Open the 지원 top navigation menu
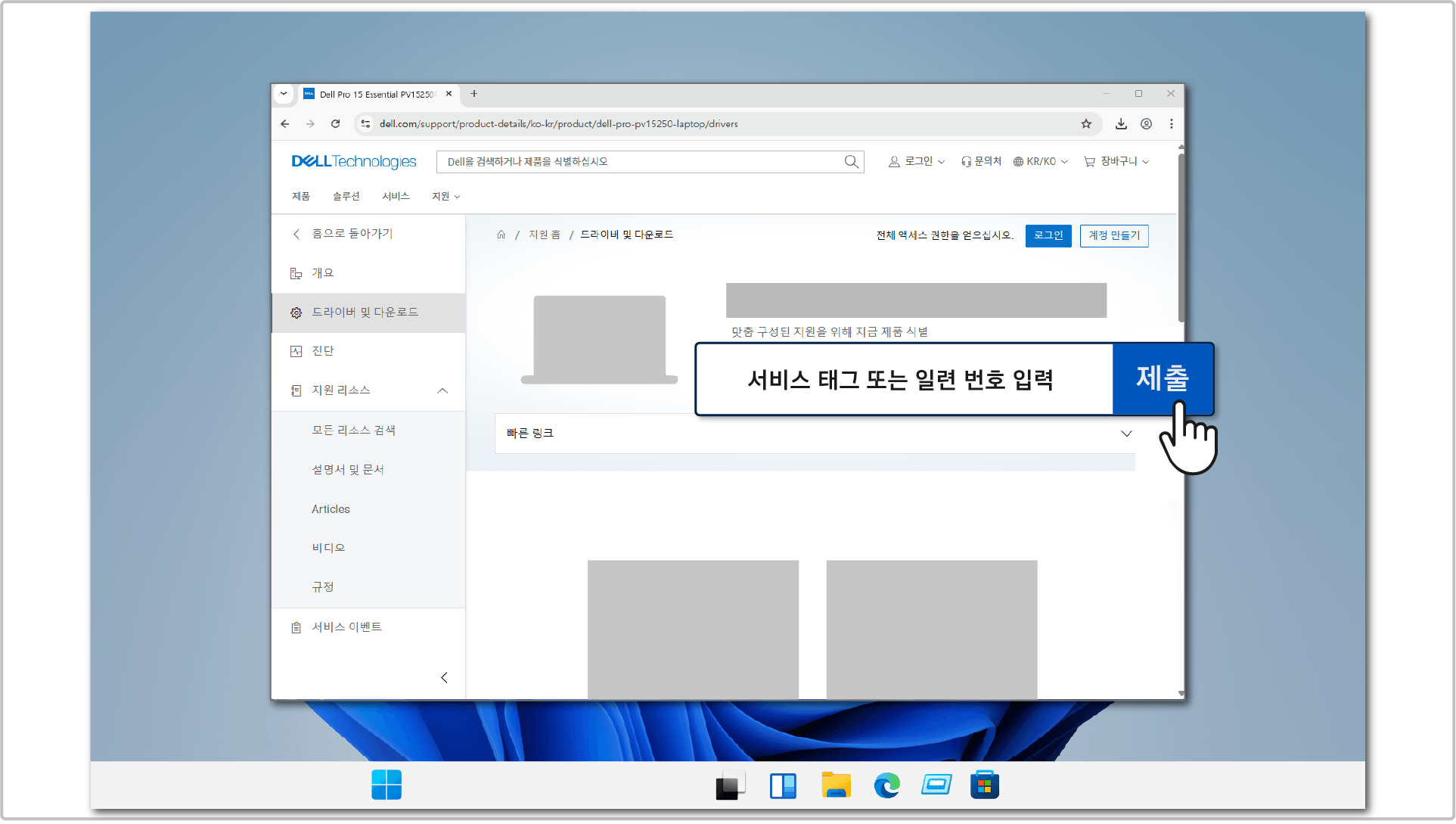The height and width of the screenshot is (824, 1456). click(445, 197)
